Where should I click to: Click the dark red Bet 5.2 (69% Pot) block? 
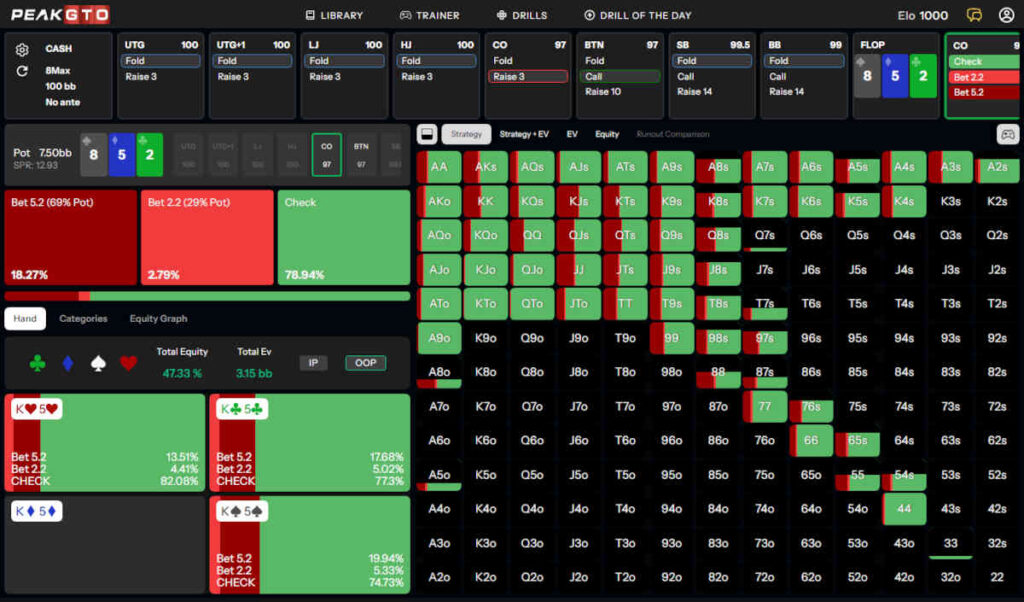click(71, 237)
